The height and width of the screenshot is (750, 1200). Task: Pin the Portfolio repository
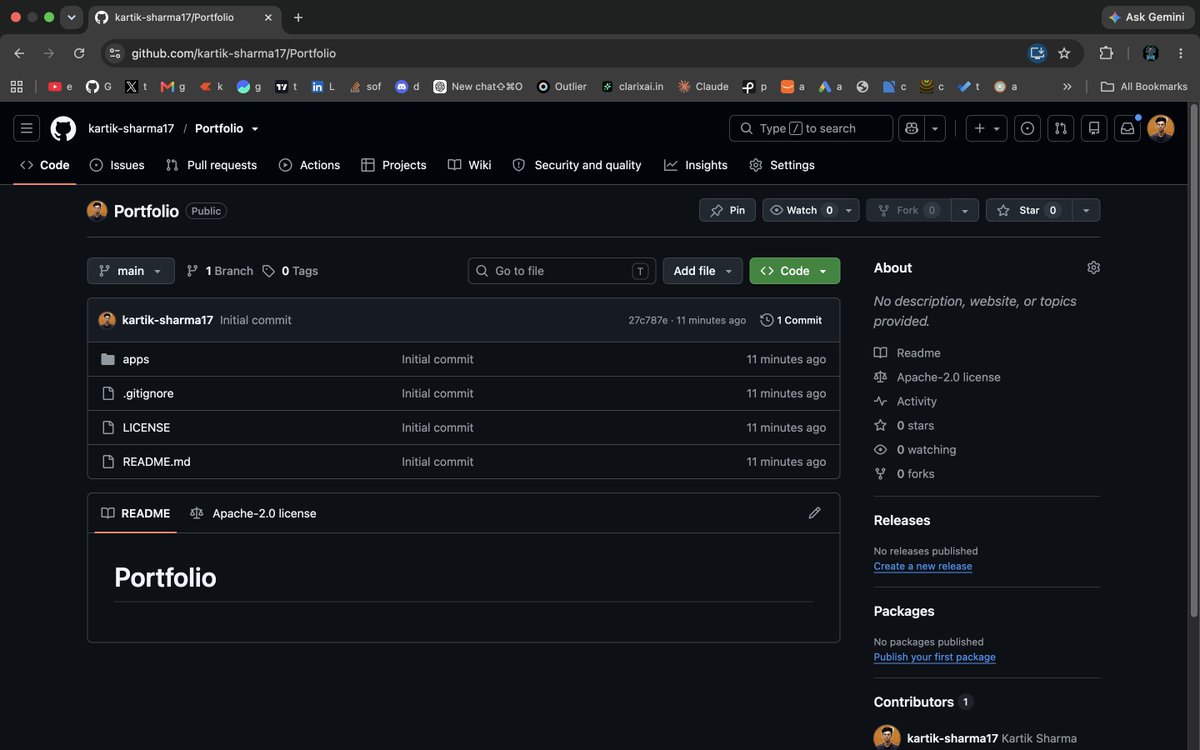point(727,210)
